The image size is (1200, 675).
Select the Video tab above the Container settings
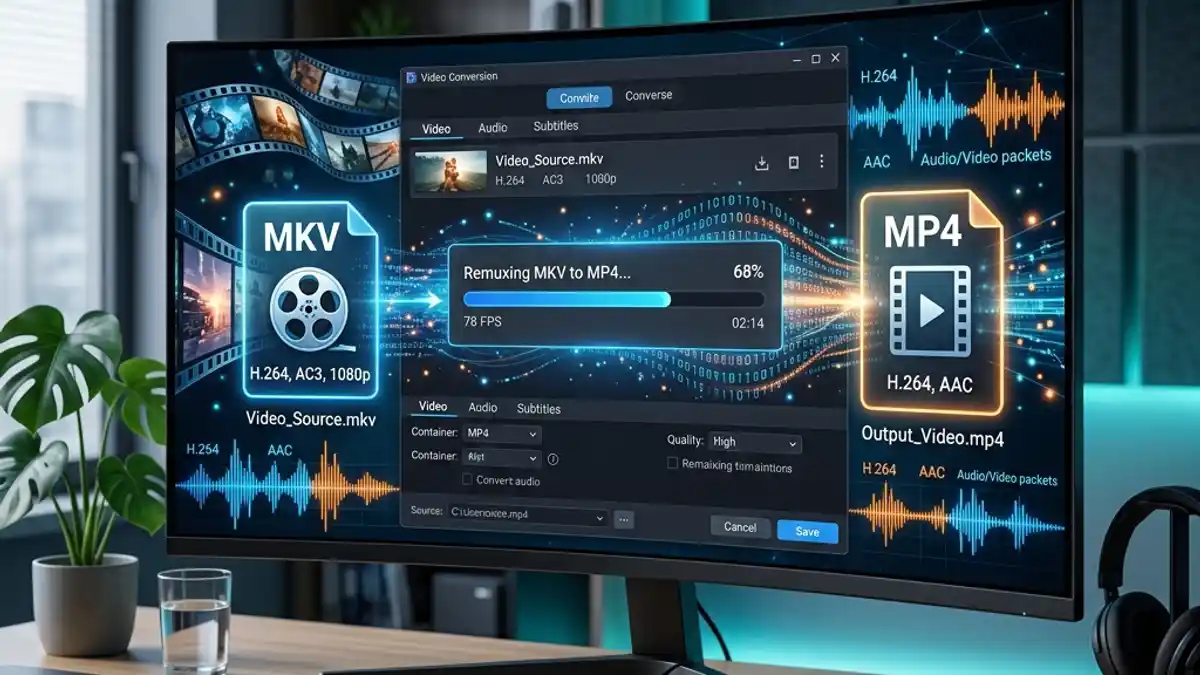(433, 407)
